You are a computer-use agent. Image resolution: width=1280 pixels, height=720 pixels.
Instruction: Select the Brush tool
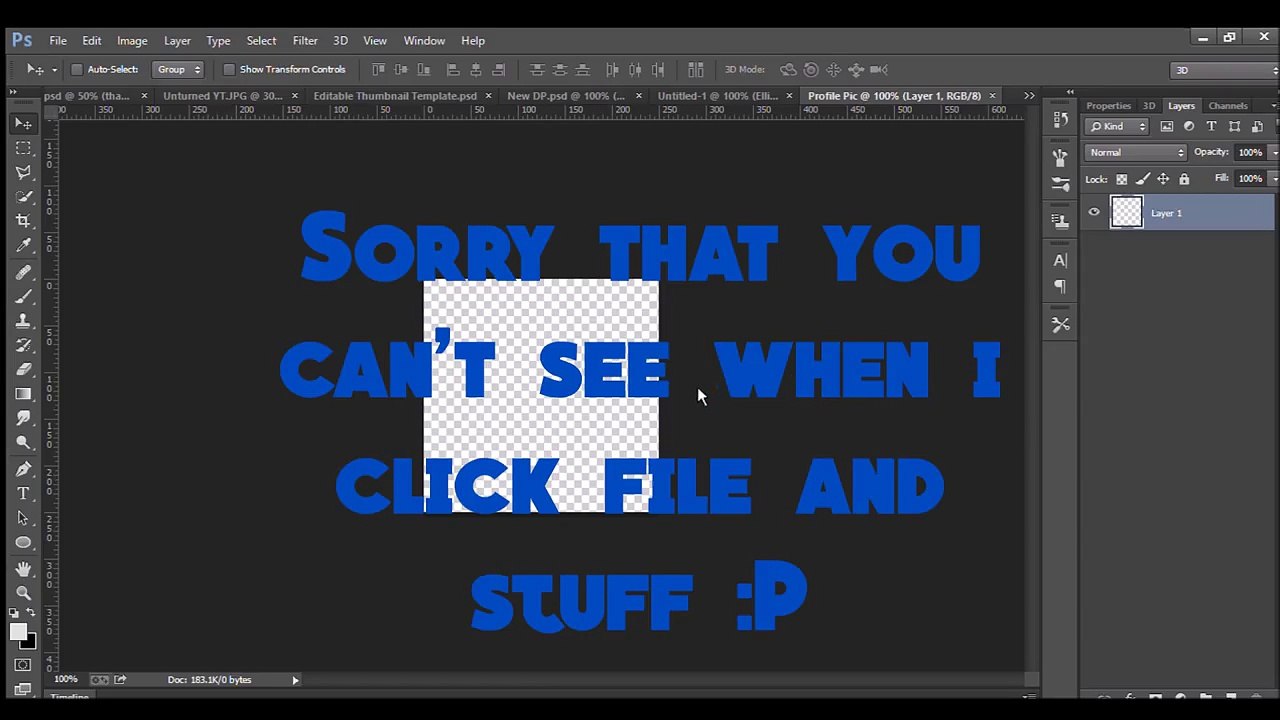23,296
